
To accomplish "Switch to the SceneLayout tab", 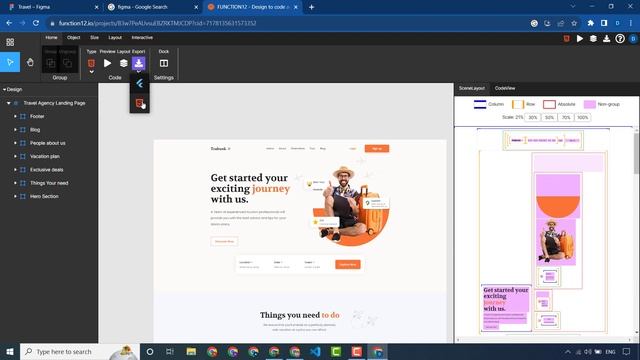I will [472, 88].
